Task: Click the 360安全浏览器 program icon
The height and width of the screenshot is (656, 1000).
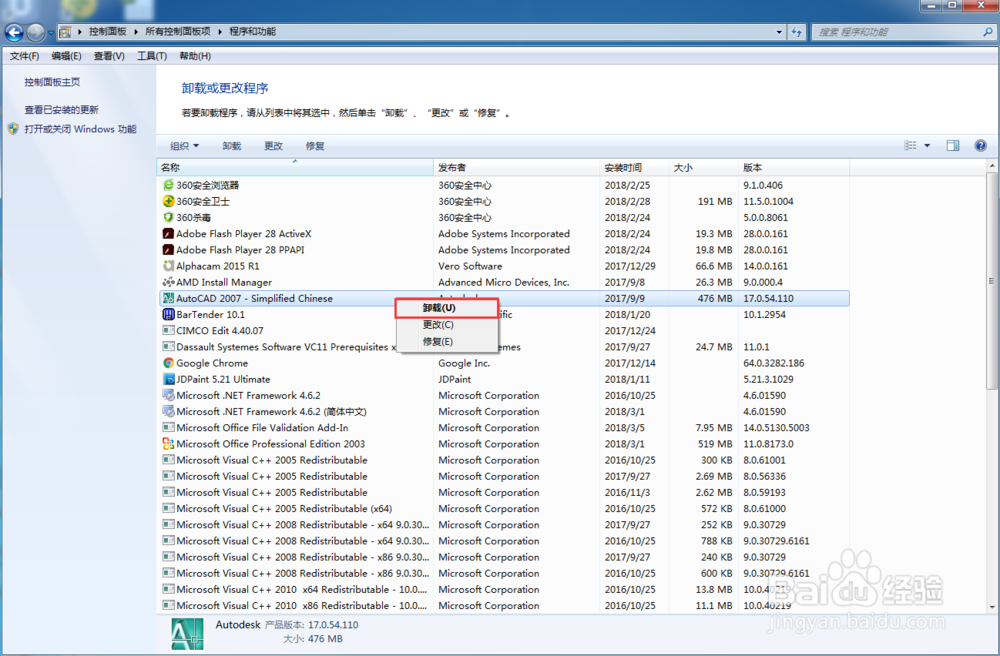Action: point(168,185)
